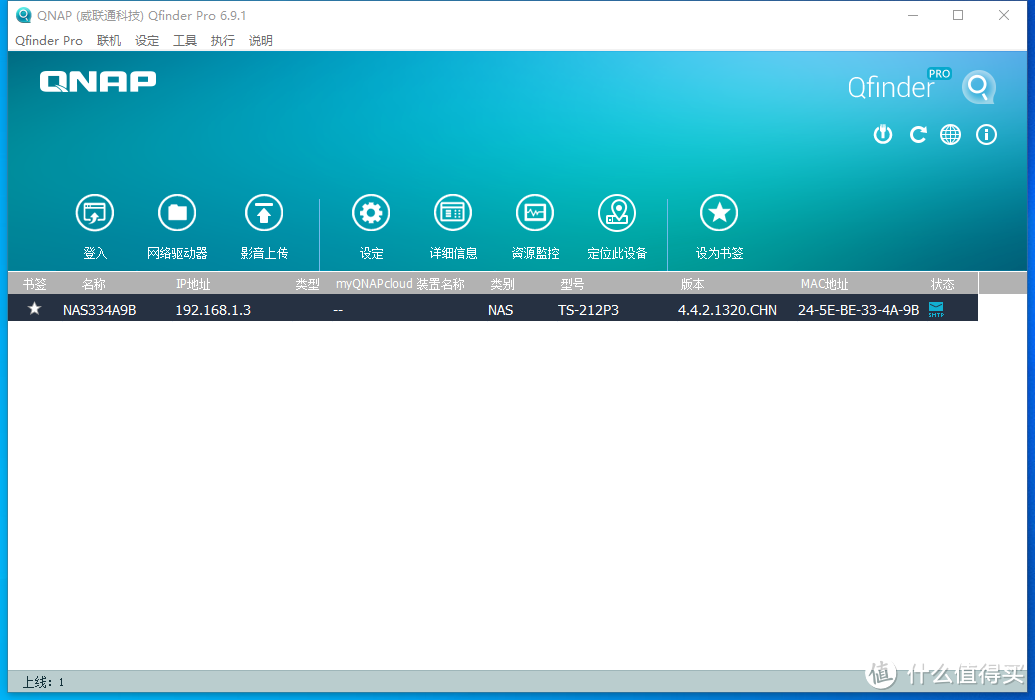The height and width of the screenshot is (700, 1035).
Task: Click the SMTP status icon for NAS334A9B
Action: [x=936, y=309]
